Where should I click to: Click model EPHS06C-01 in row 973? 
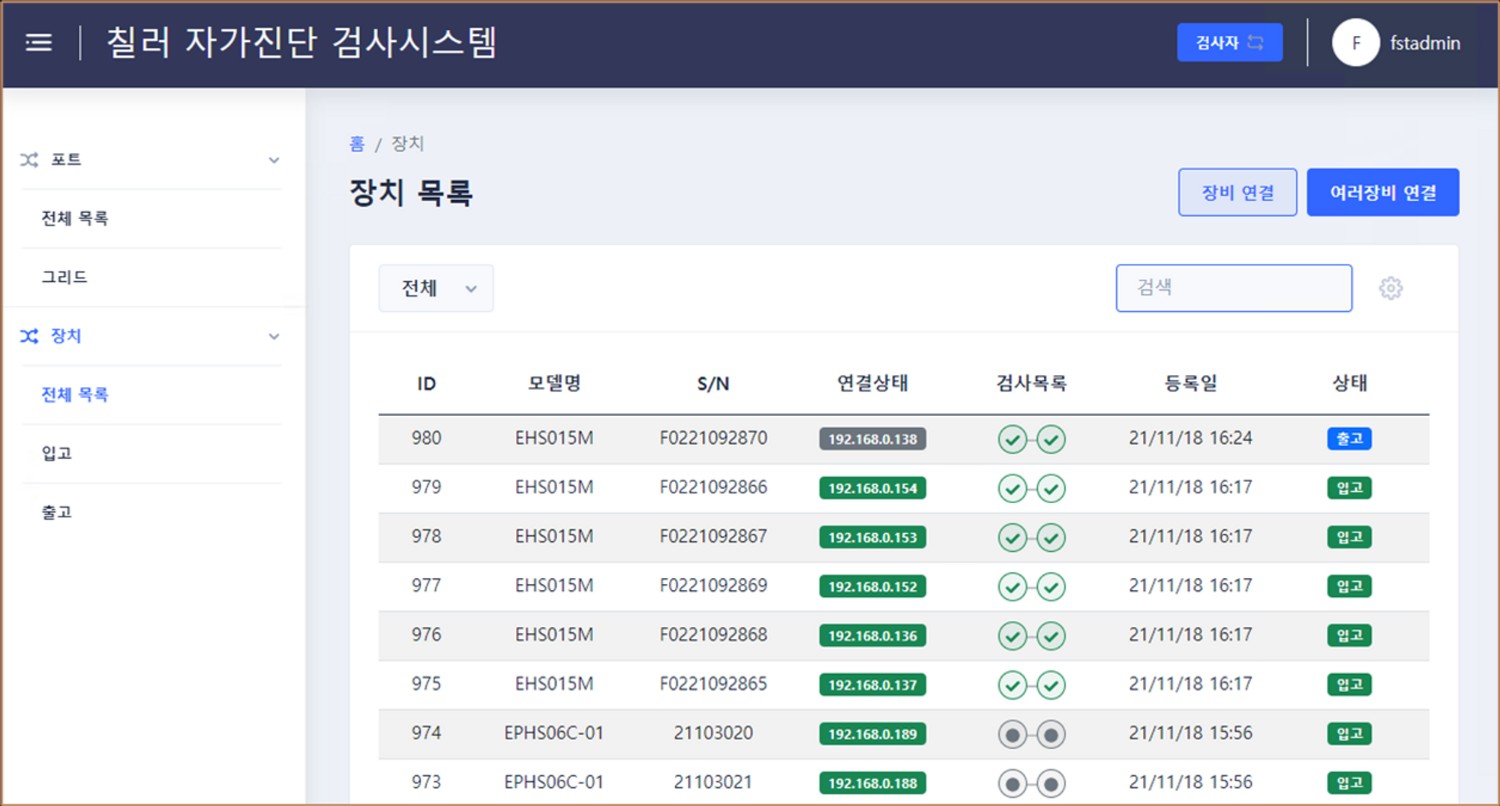click(554, 782)
